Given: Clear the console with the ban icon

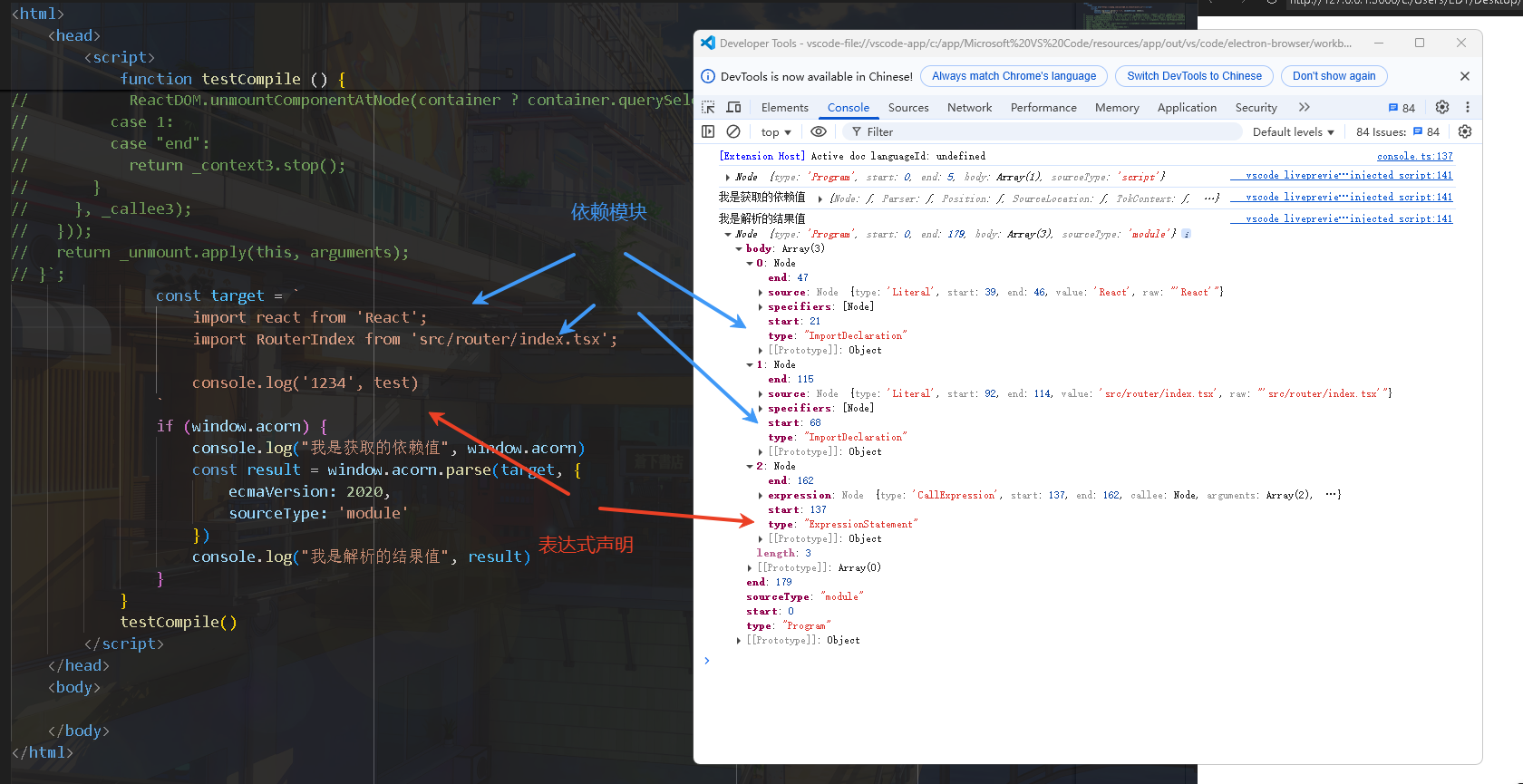Looking at the screenshot, I should [733, 131].
